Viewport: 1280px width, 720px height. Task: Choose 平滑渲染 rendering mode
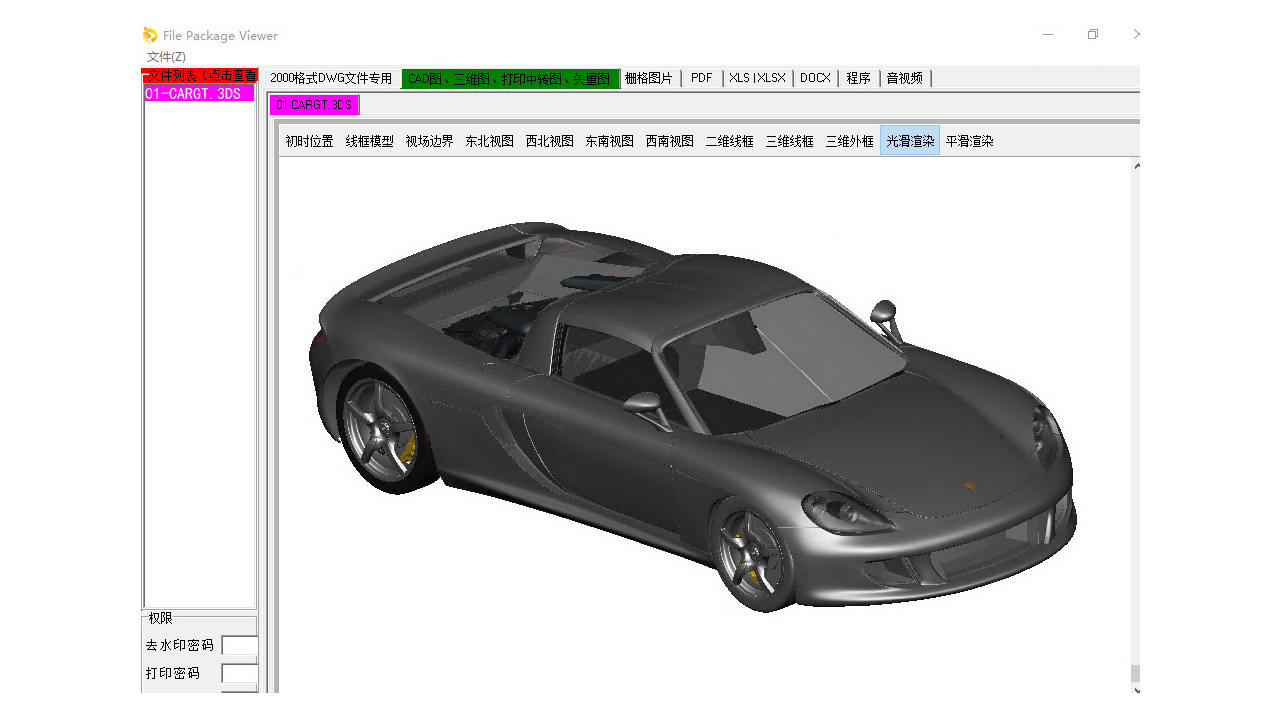click(970, 141)
